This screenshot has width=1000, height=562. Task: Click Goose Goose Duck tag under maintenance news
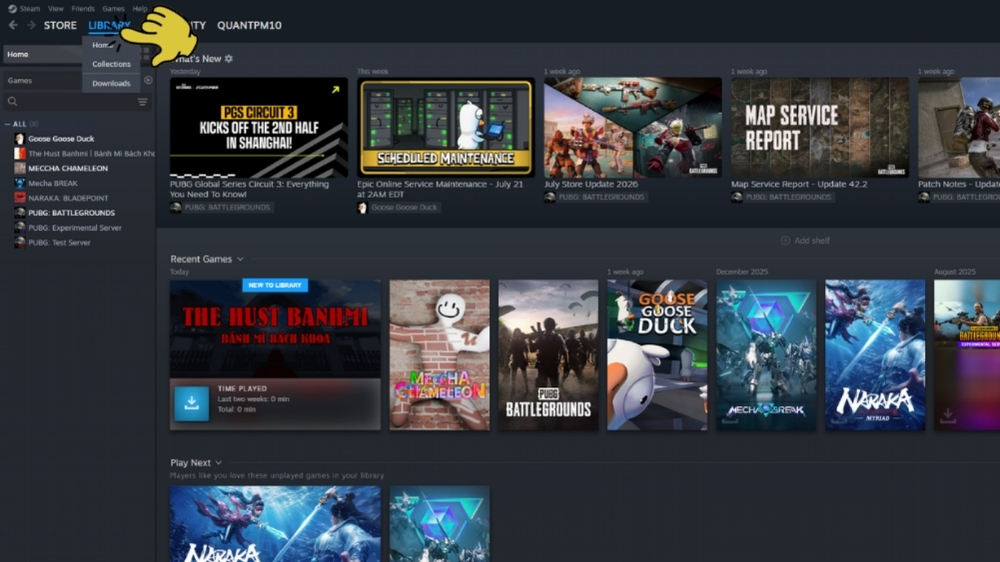[x=397, y=207]
